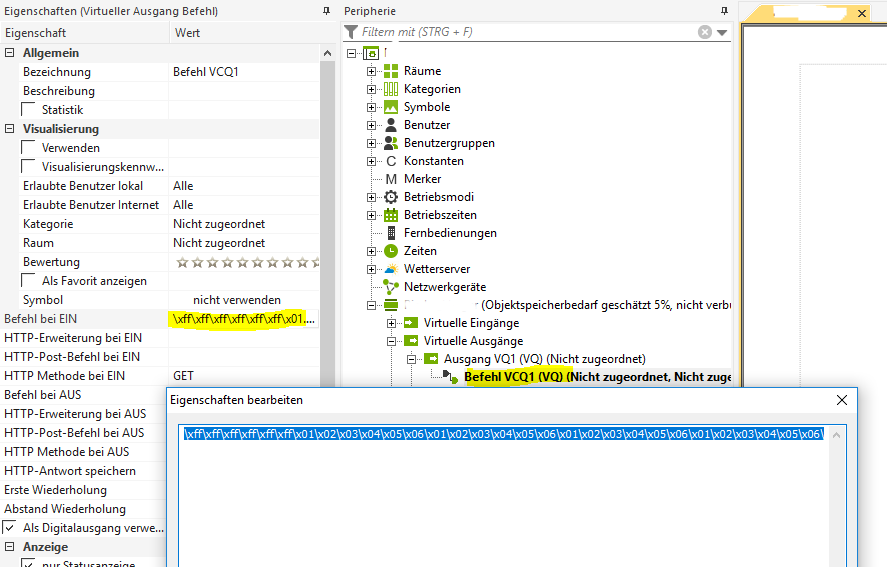Select the Befehl bei AUS property row
Image resolution: width=887 pixels, height=567 pixels.
(84, 394)
